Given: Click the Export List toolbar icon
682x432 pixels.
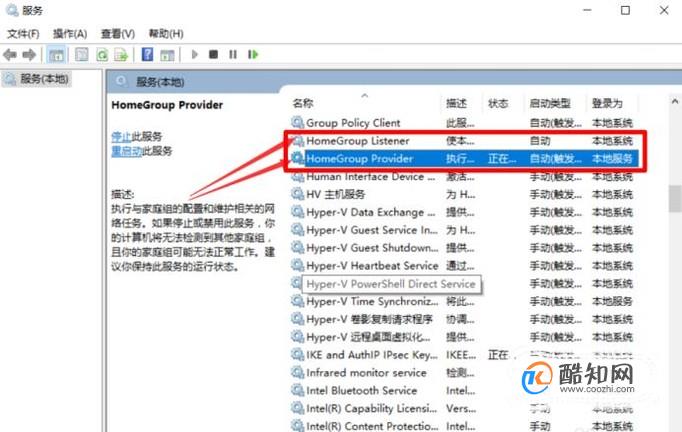Looking at the screenshot, I should pos(121,55).
